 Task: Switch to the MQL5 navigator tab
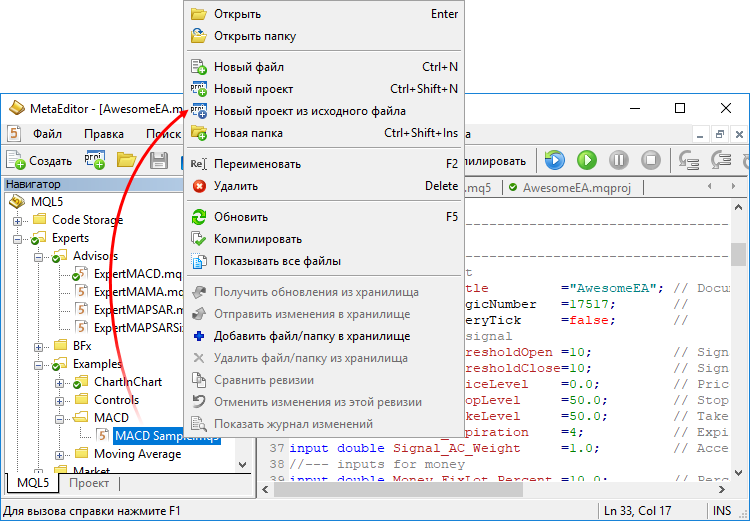[x=33, y=483]
